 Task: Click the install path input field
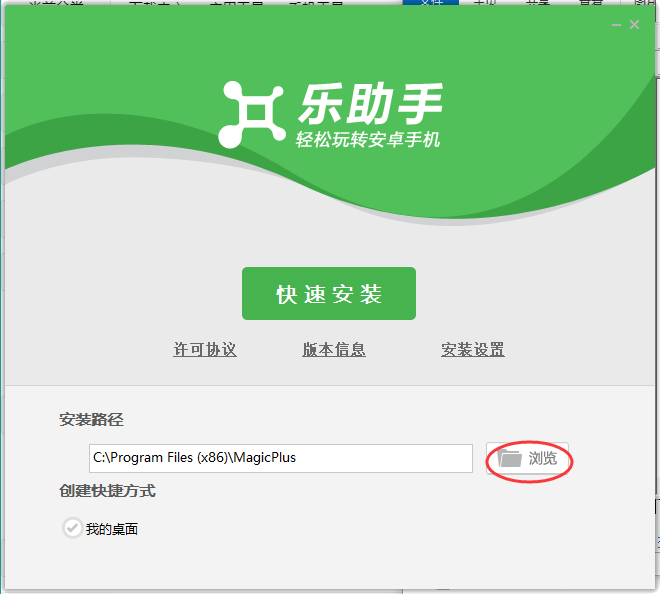tap(281, 458)
